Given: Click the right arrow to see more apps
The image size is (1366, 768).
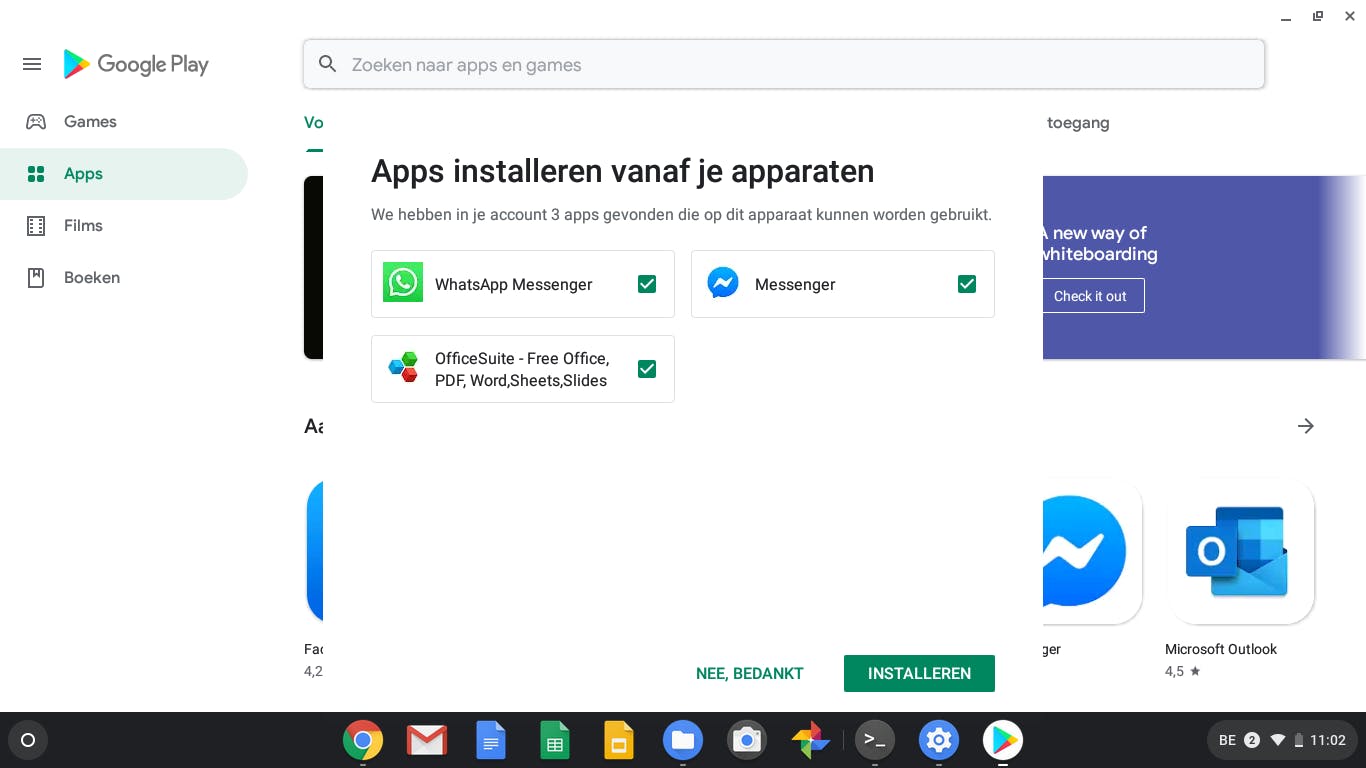Looking at the screenshot, I should pyautogui.click(x=1305, y=426).
